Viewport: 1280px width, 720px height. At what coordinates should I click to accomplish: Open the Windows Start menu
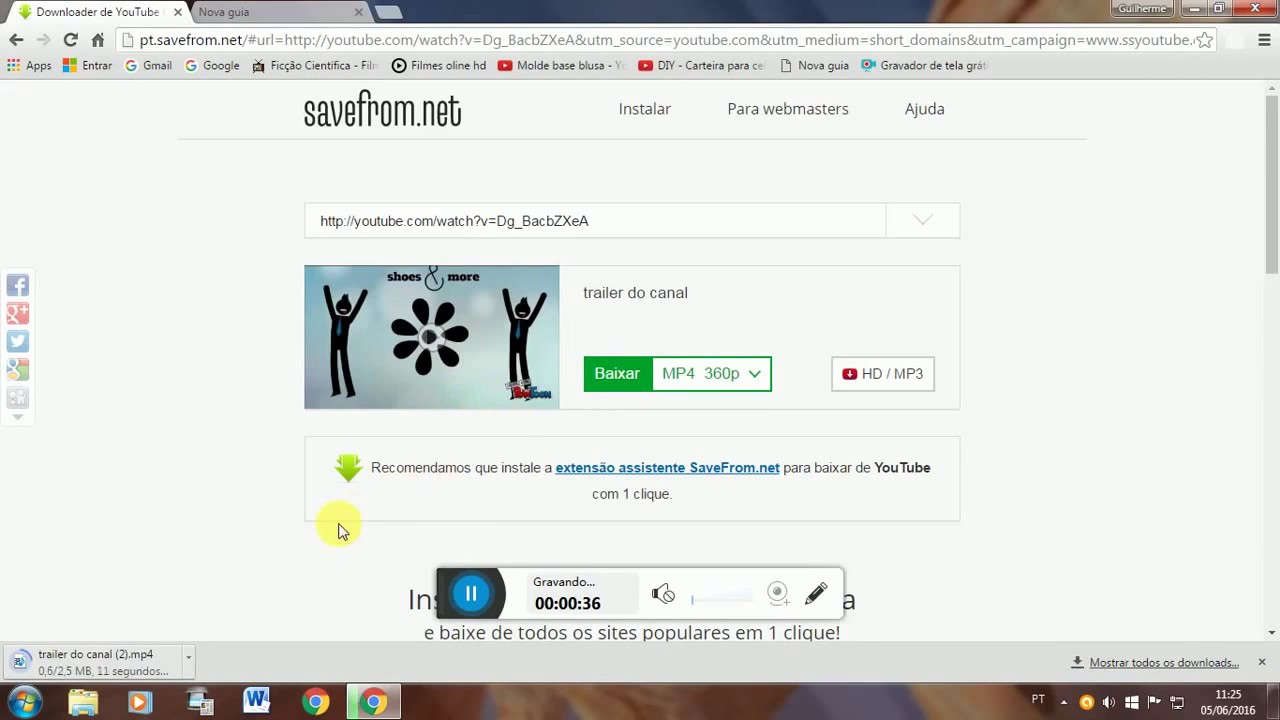coord(25,702)
